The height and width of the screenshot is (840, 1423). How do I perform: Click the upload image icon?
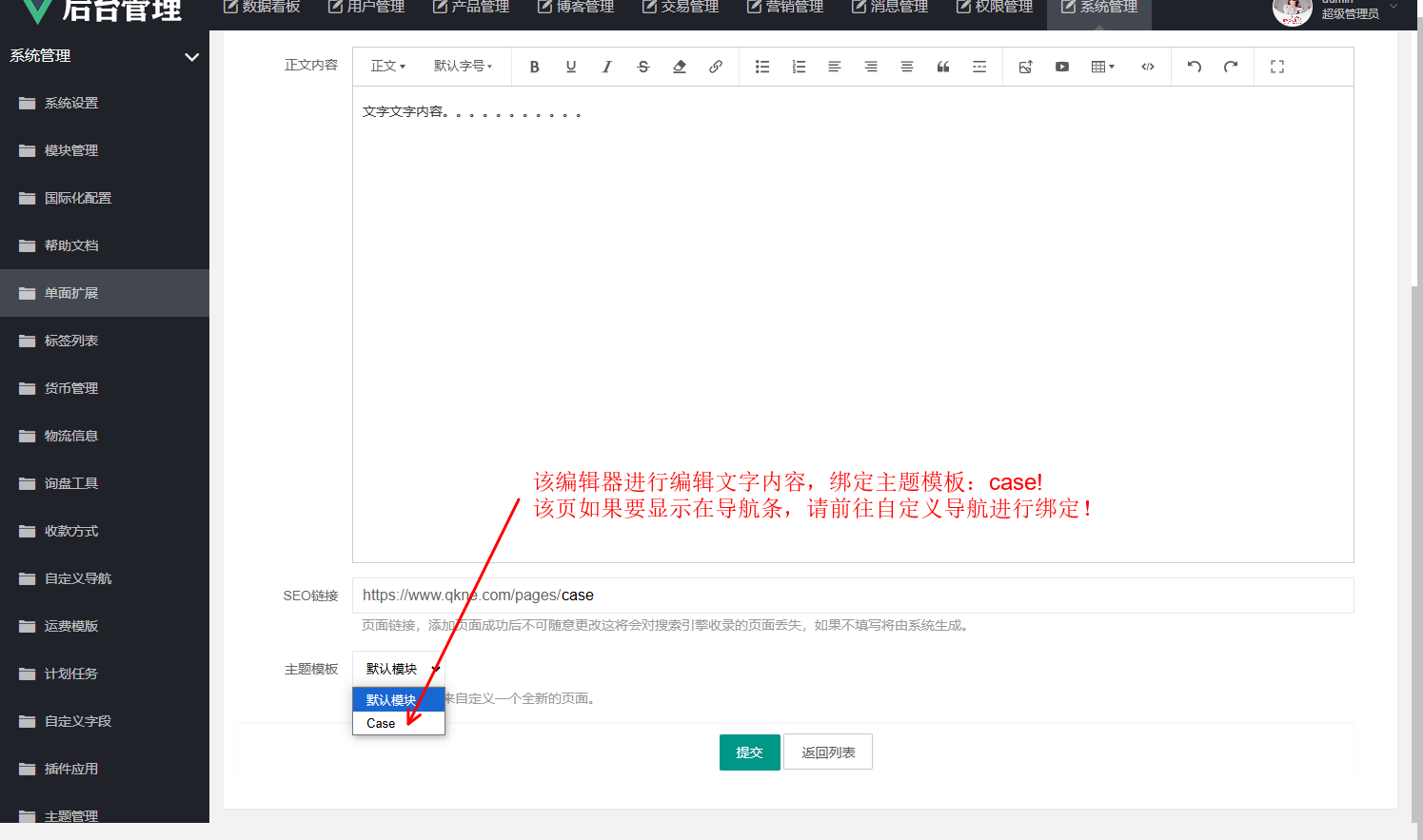point(1026,67)
